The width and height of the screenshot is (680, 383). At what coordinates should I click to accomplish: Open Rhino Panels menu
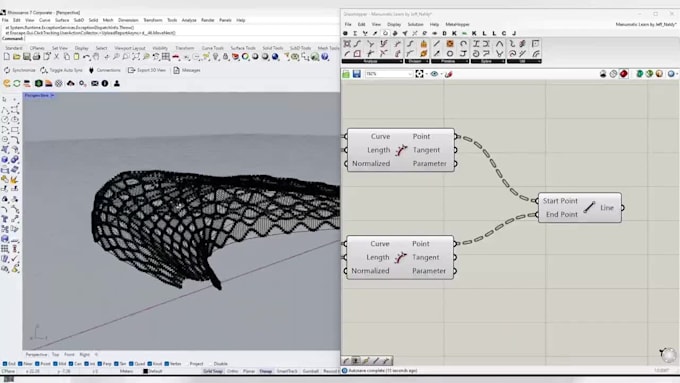click(225, 20)
